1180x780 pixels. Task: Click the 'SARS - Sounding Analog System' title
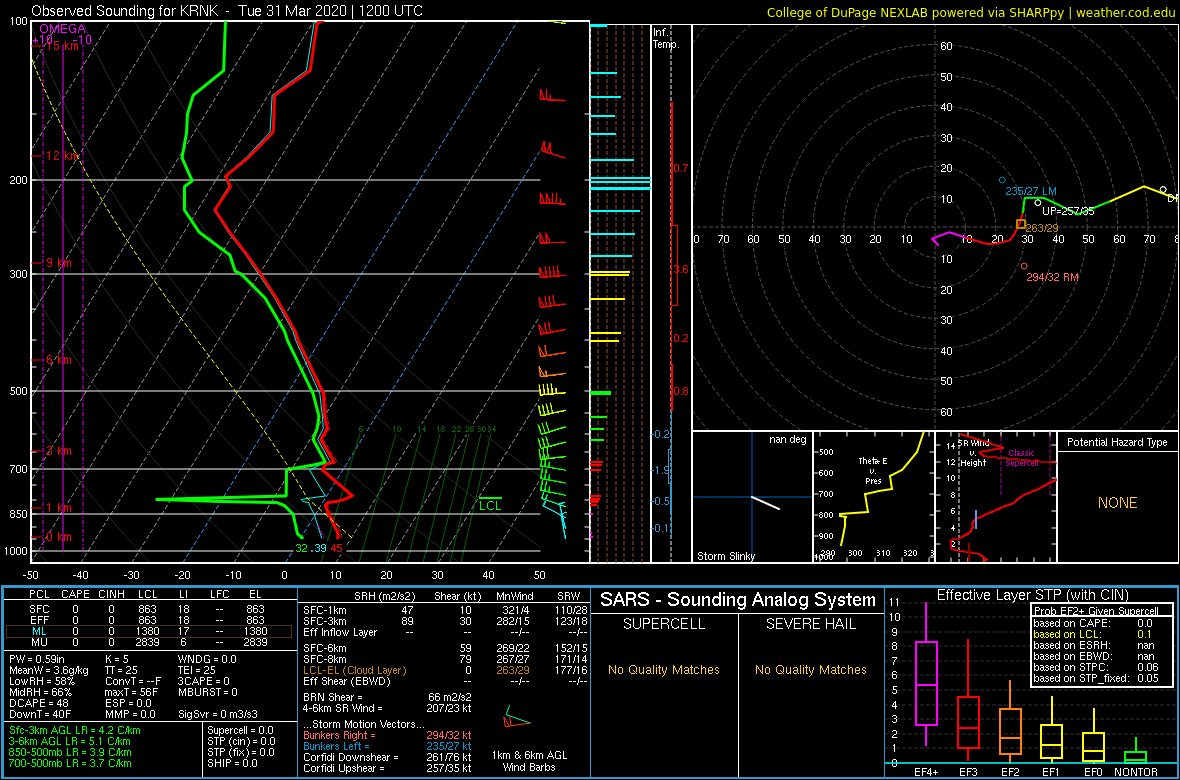(x=738, y=600)
